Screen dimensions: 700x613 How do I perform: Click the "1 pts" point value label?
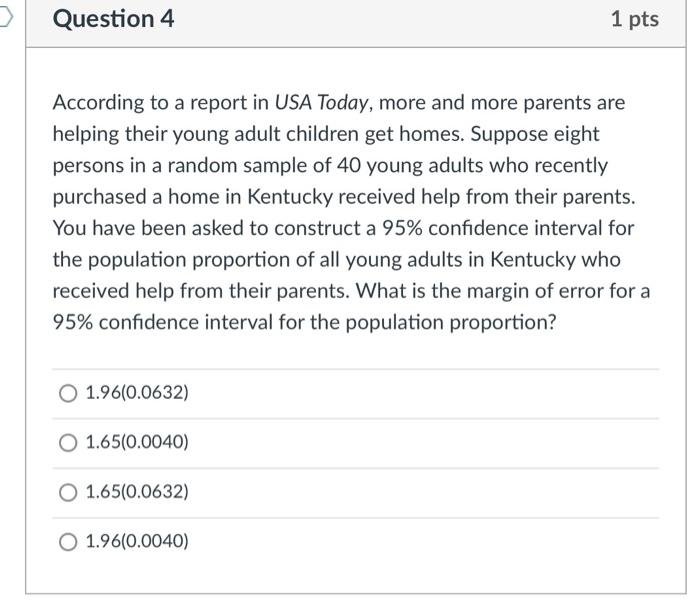pyautogui.click(x=634, y=19)
